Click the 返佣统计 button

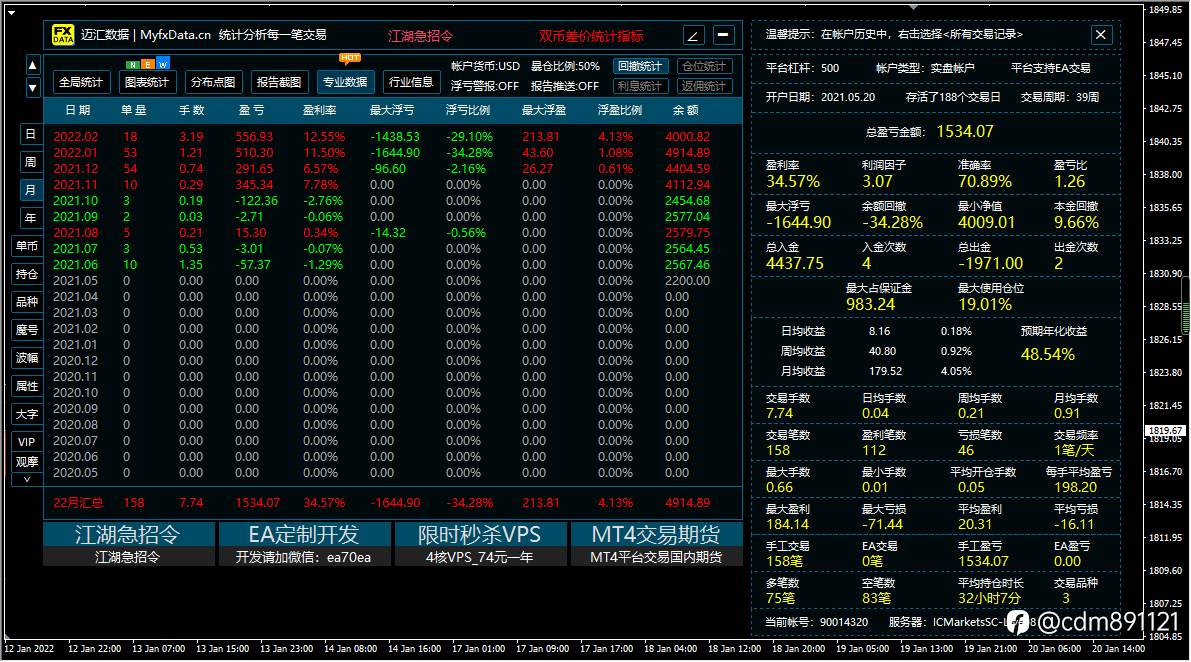coord(704,86)
